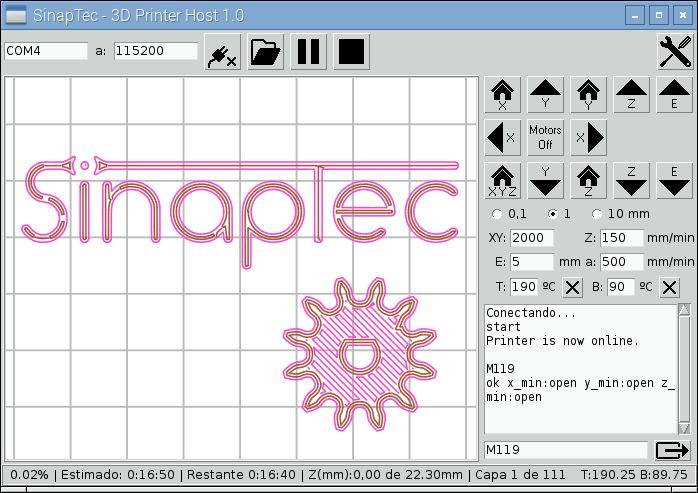
Task: Open a G-code file with folder icon
Action: (265, 52)
